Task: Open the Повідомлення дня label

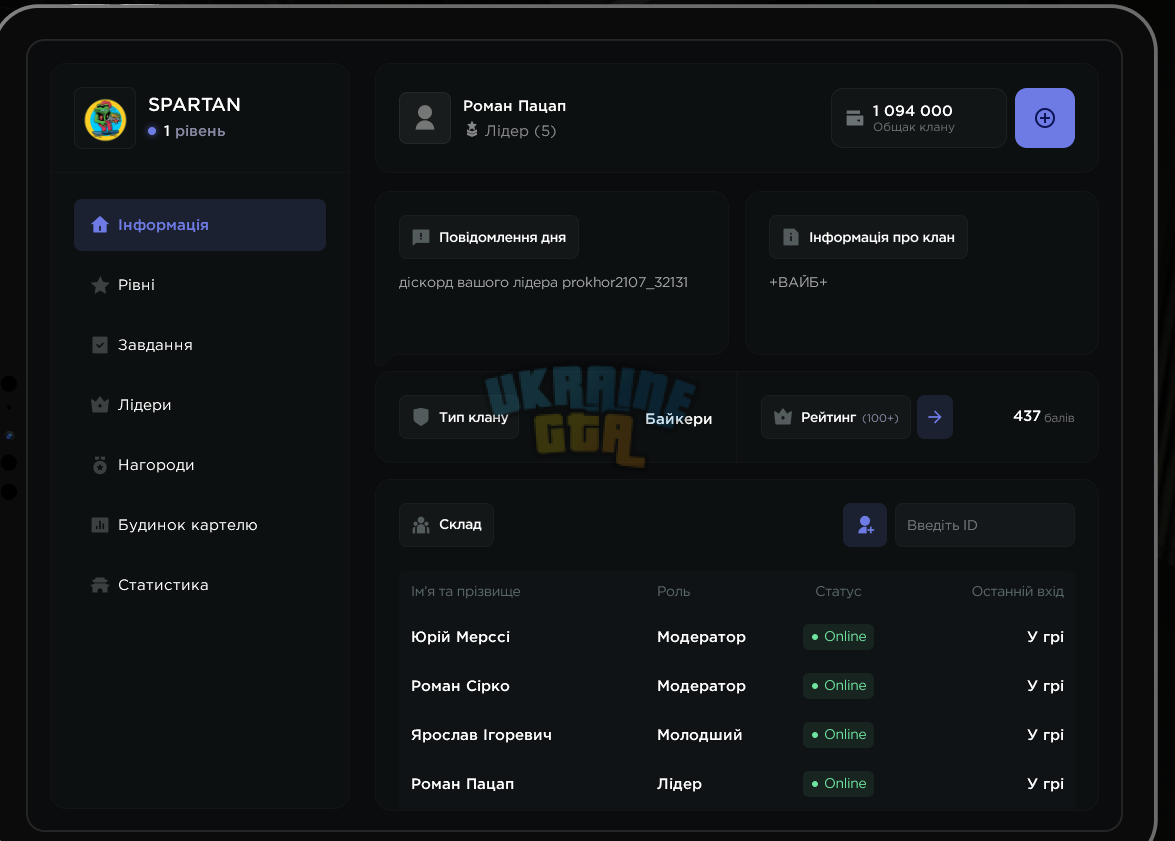Action: click(489, 237)
